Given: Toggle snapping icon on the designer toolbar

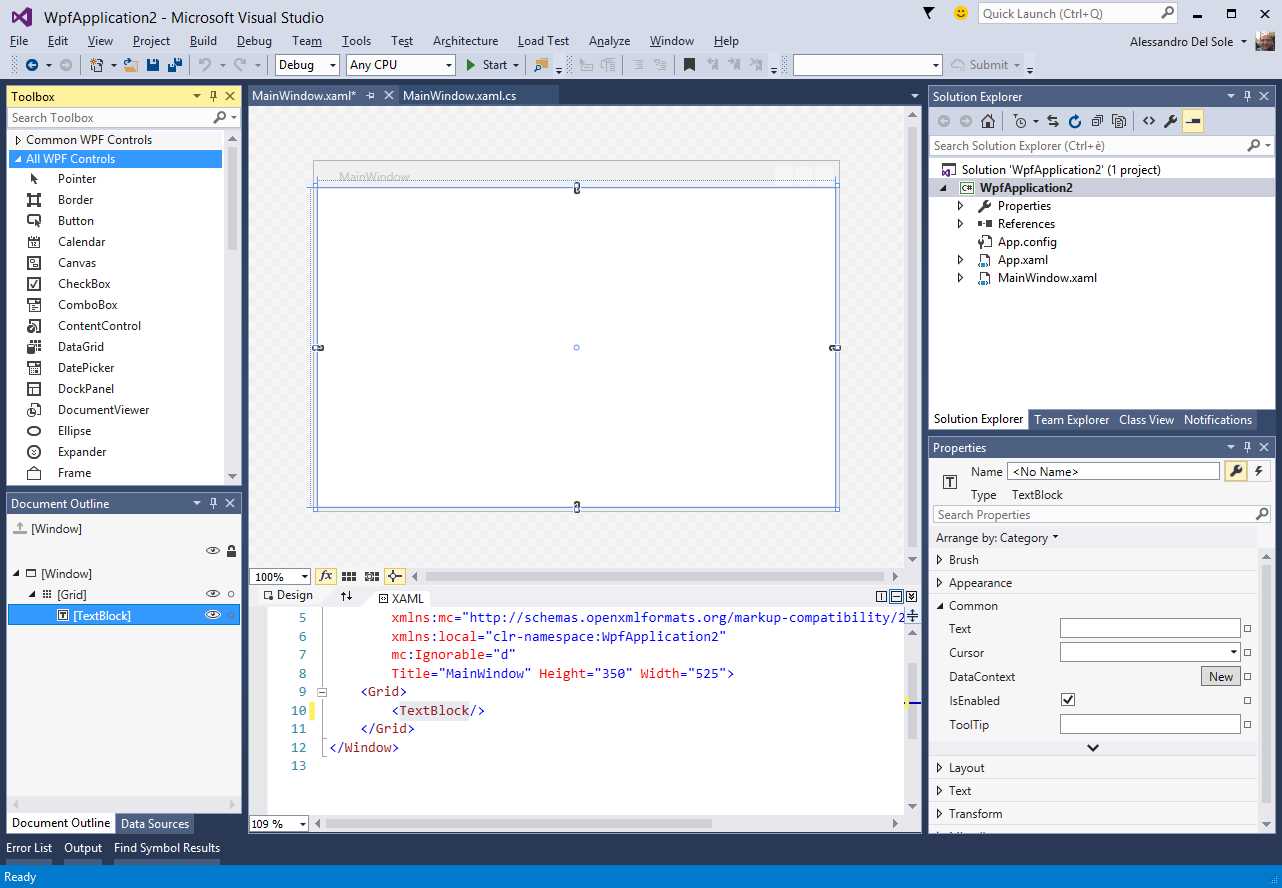Looking at the screenshot, I should click(x=394, y=576).
